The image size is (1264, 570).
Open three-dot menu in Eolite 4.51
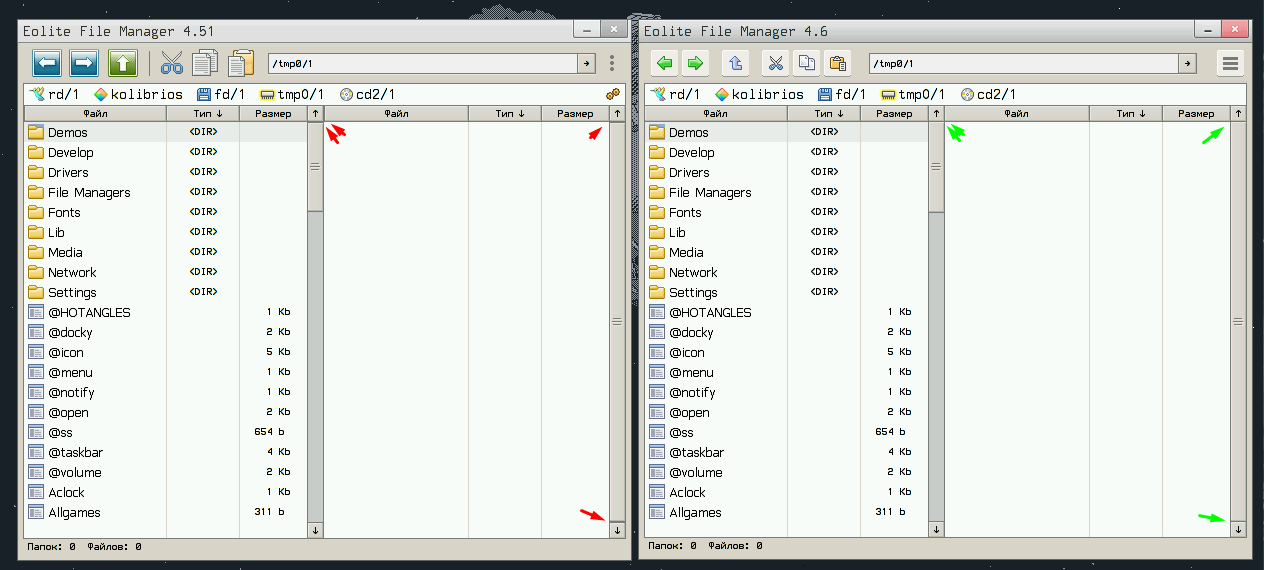(612, 64)
